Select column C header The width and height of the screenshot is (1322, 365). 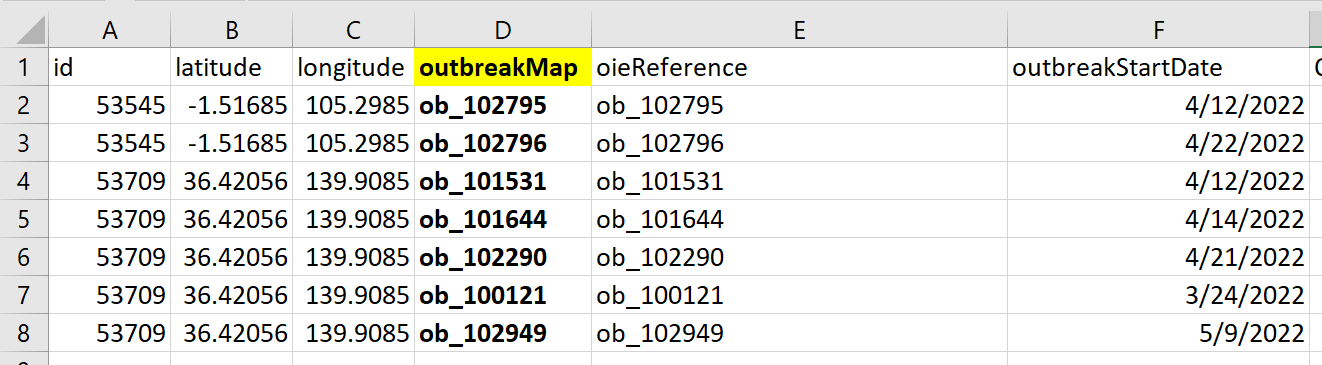click(x=353, y=31)
